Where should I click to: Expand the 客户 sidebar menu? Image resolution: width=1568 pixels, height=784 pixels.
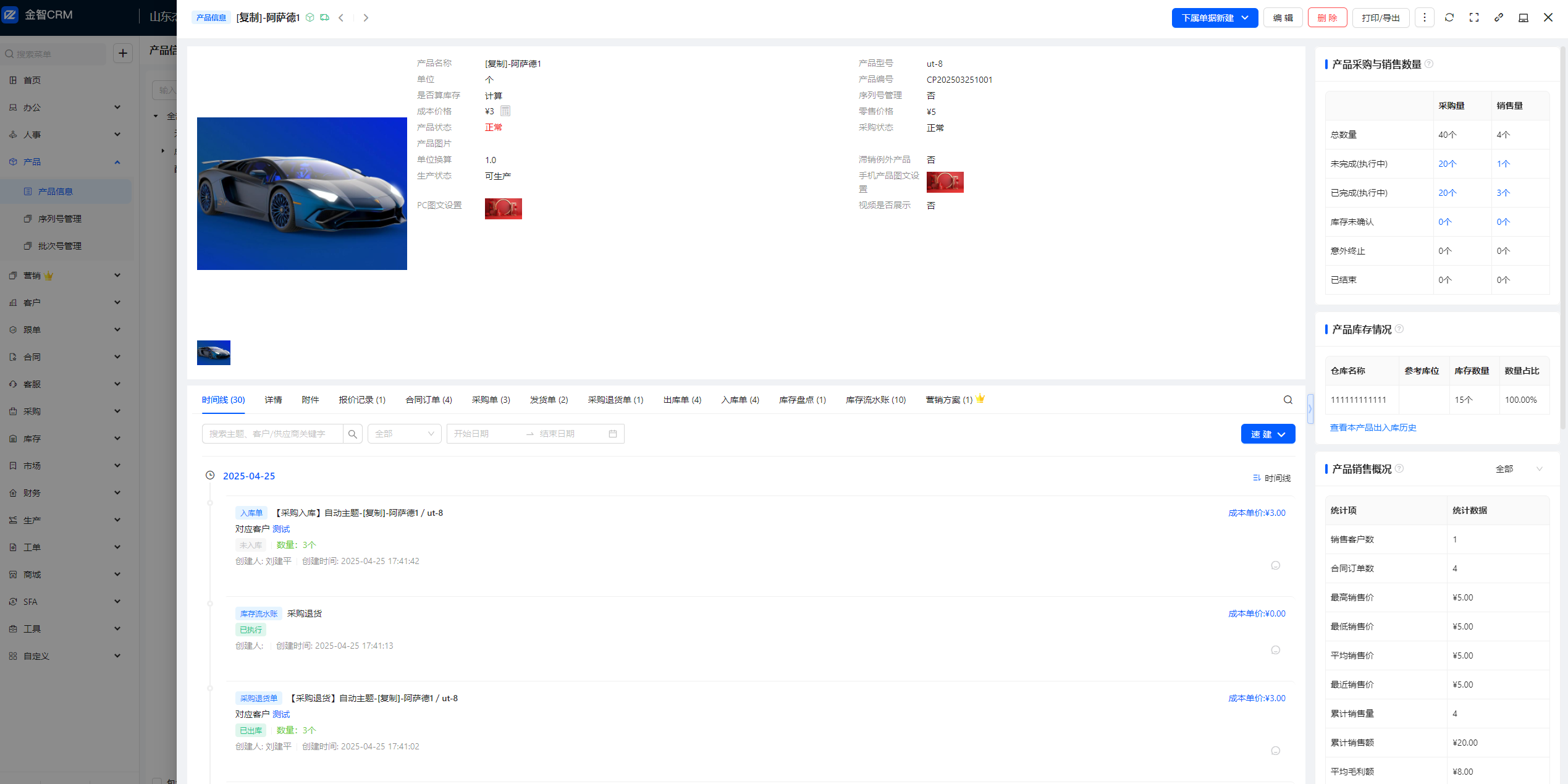66,303
